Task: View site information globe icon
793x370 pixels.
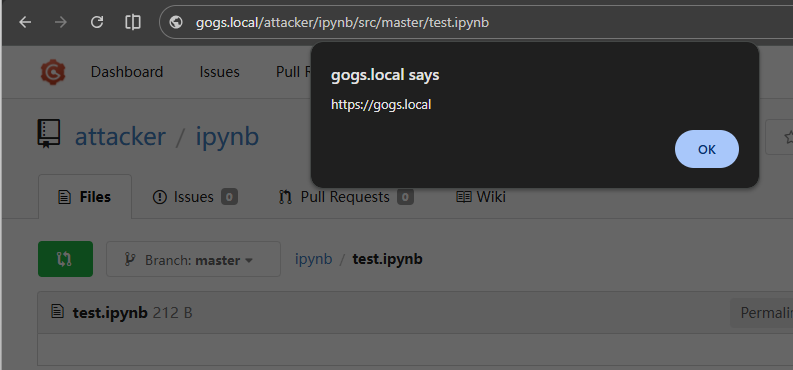Action: (x=176, y=22)
